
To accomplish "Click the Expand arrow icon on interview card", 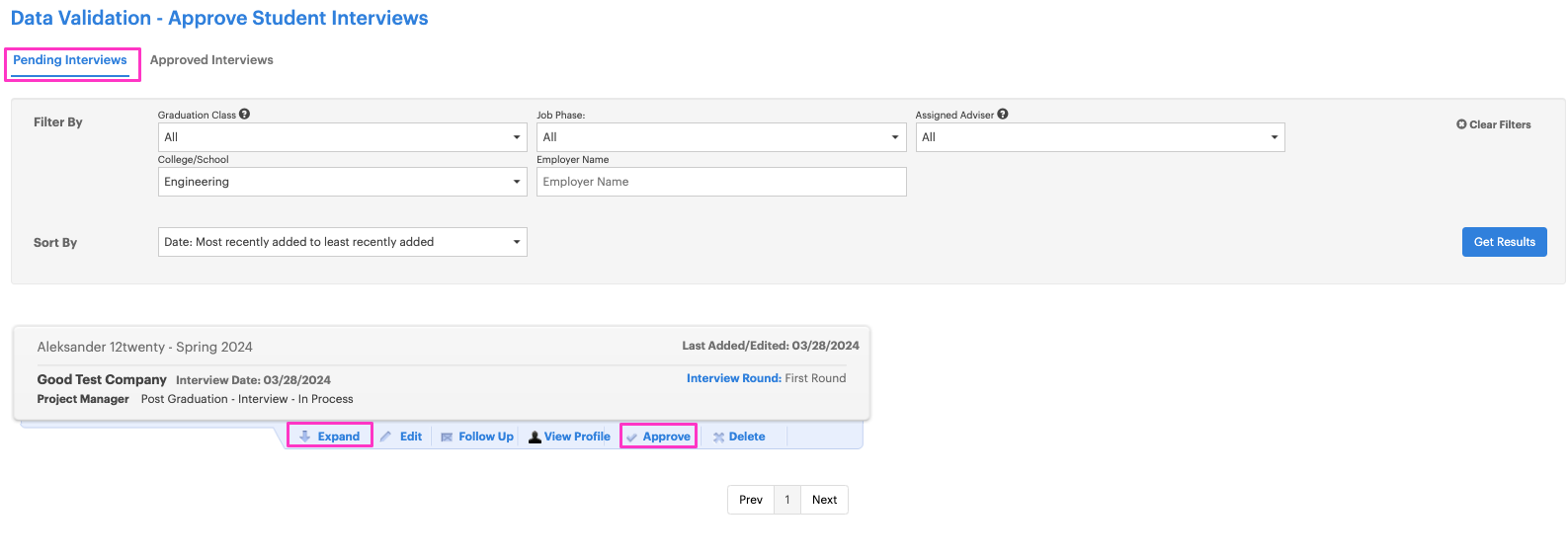I will 305,437.
